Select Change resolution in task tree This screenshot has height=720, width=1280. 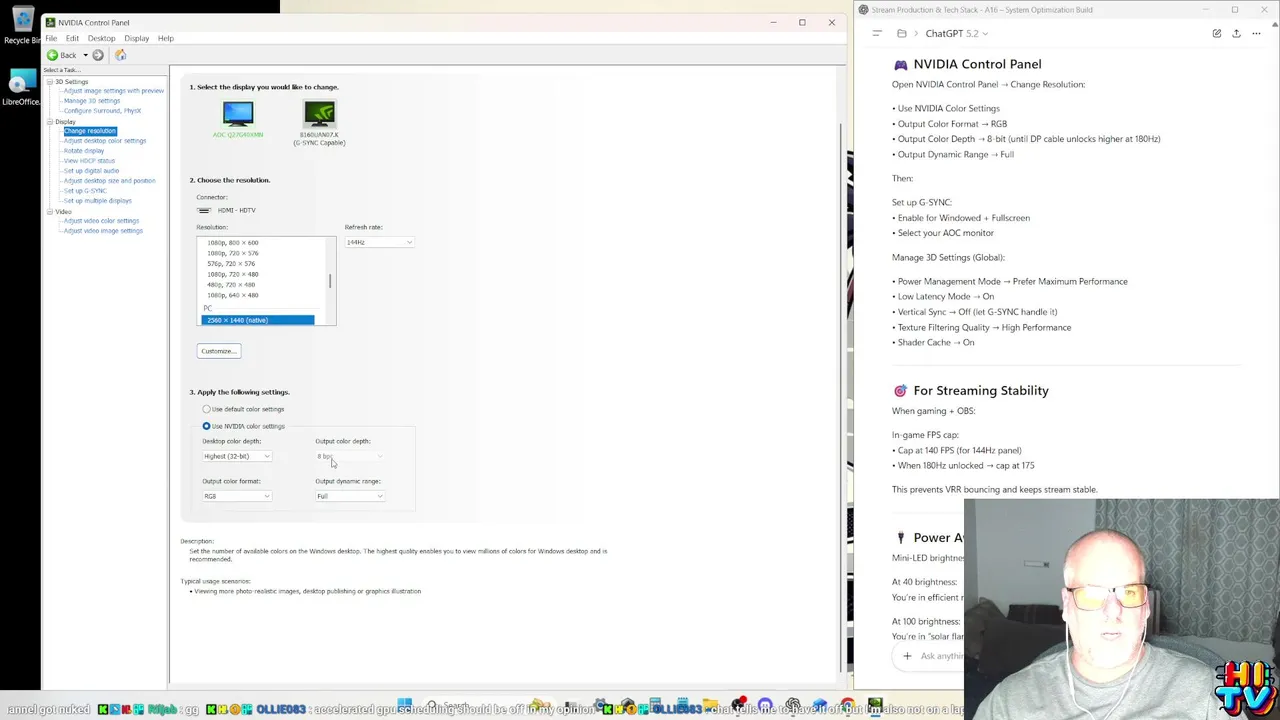[x=90, y=131]
